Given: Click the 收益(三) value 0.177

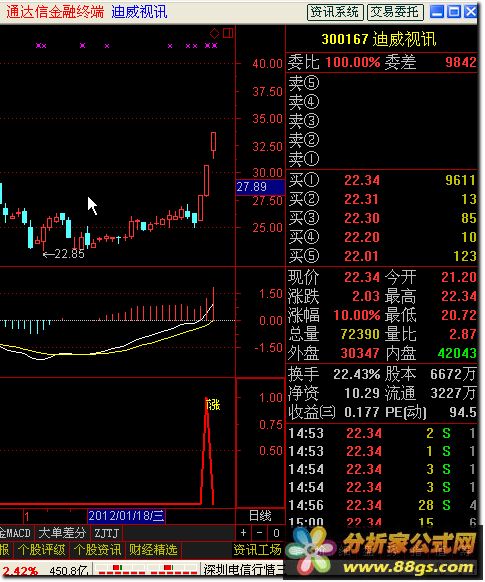Looking at the screenshot, I should coord(362,412).
